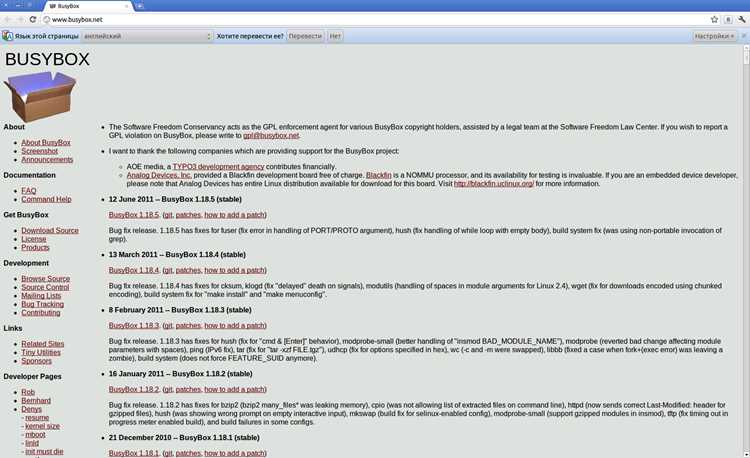
Task: Open the Contributing link
Action: (x=41, y=313)
